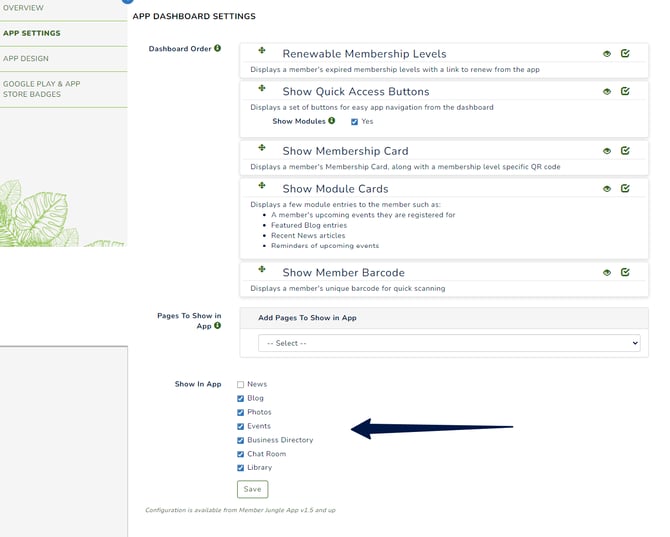
Task: Click Show Modules info icon
Action: pyautogui.click(x=332, y=121)
